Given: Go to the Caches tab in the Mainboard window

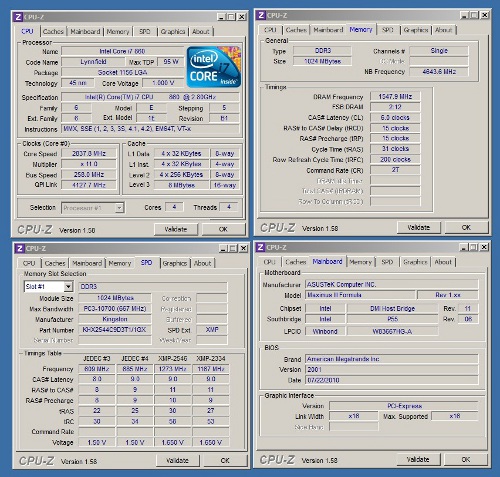Looking at the screenshot, I should [296, 262].
